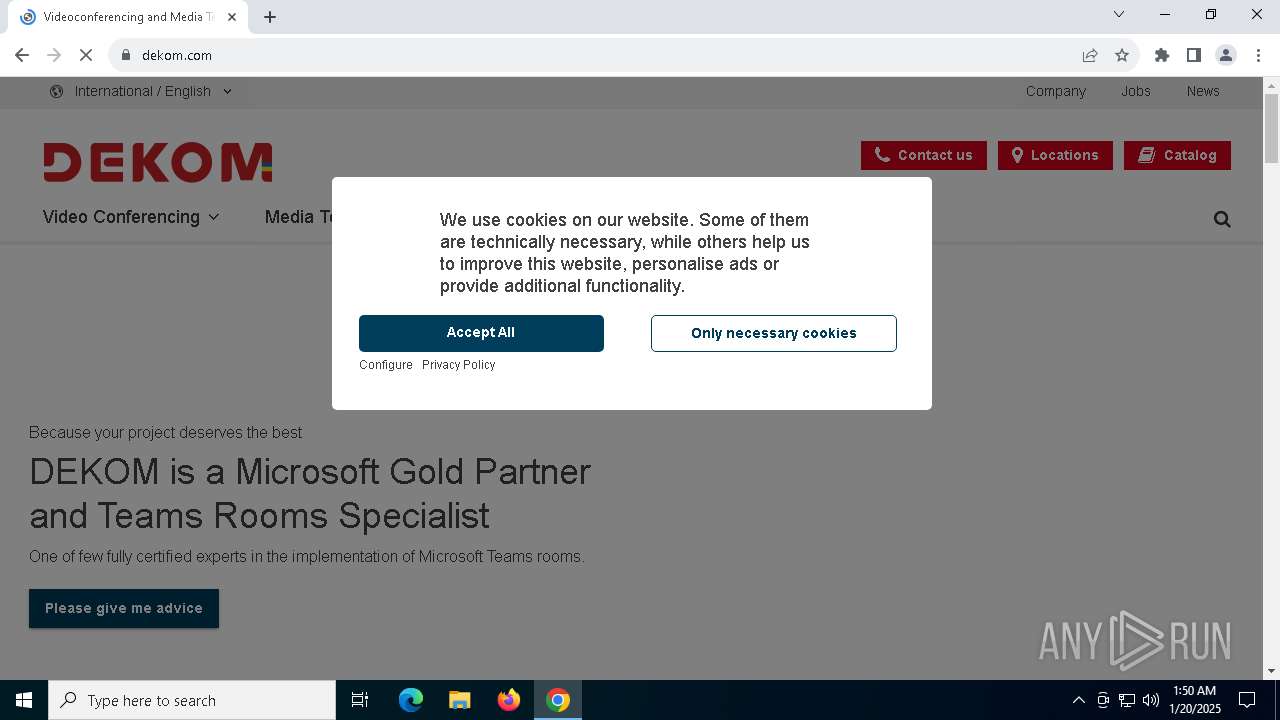1280x720 pixels.
Task: Click the share this page icon
Action: tap(1090, 55)
